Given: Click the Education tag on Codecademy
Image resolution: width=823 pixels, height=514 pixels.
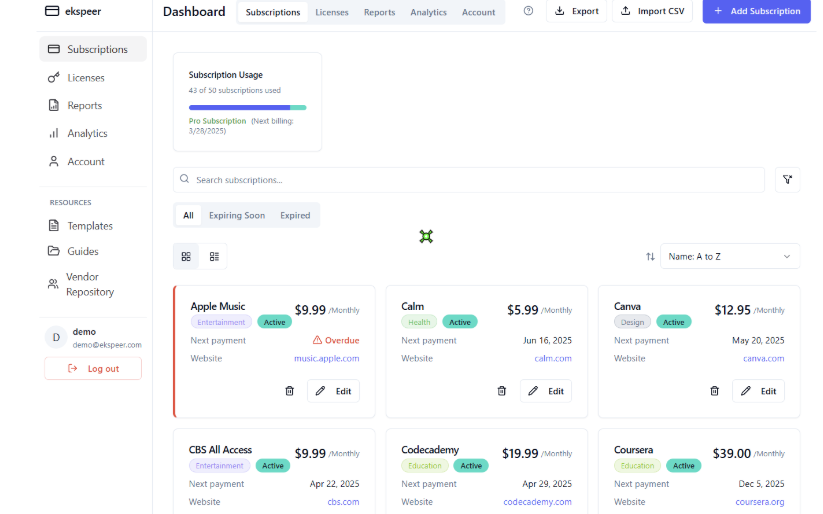Looking at the screenshot, I should [x=425, y=466].
